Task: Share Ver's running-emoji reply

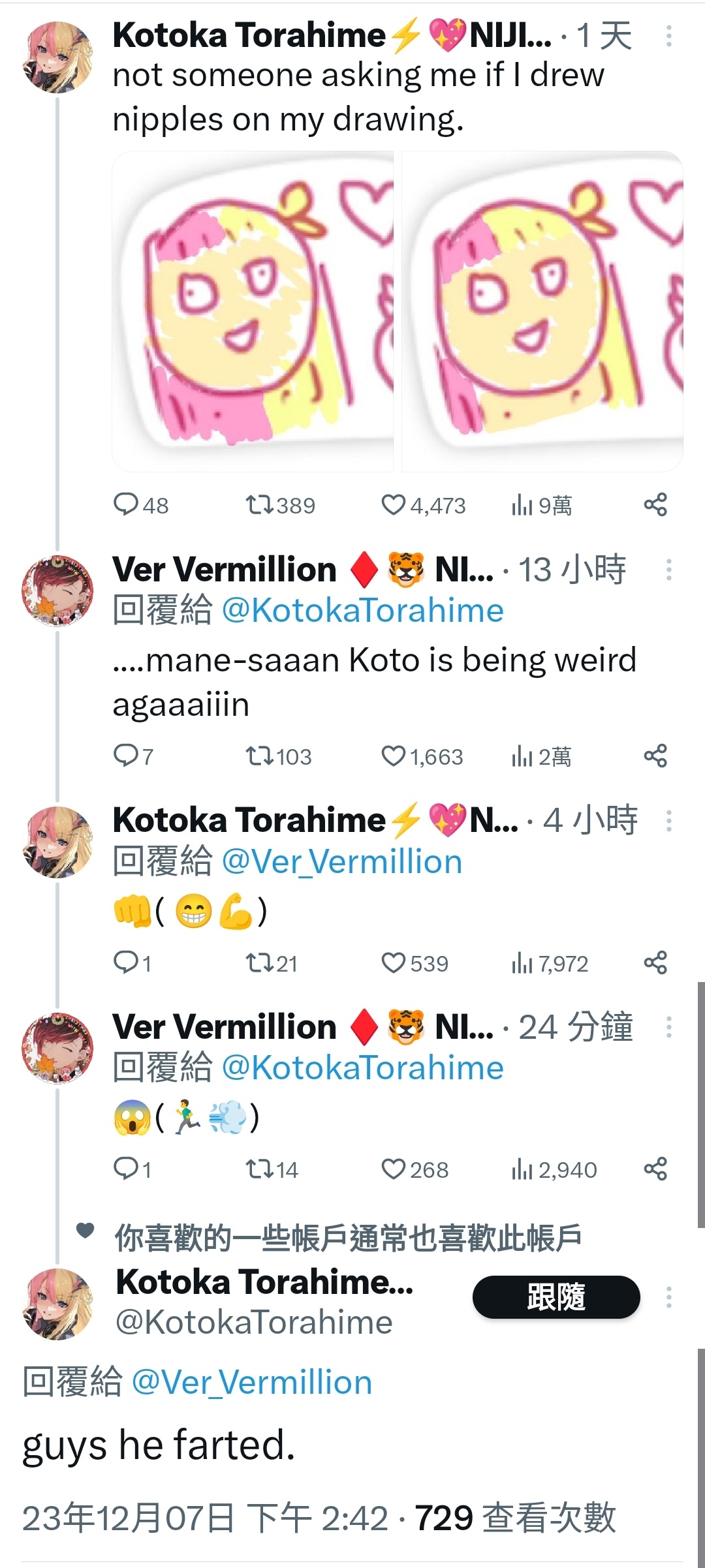Action: click(655, 1169)
